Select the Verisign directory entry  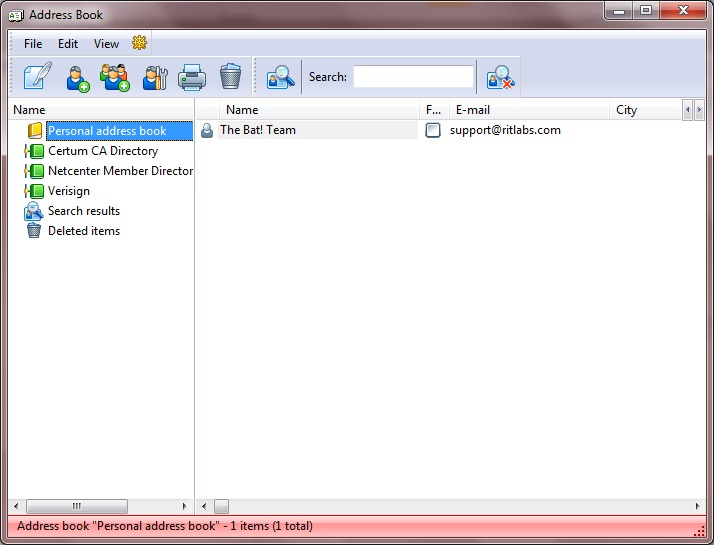click(69, 191)
